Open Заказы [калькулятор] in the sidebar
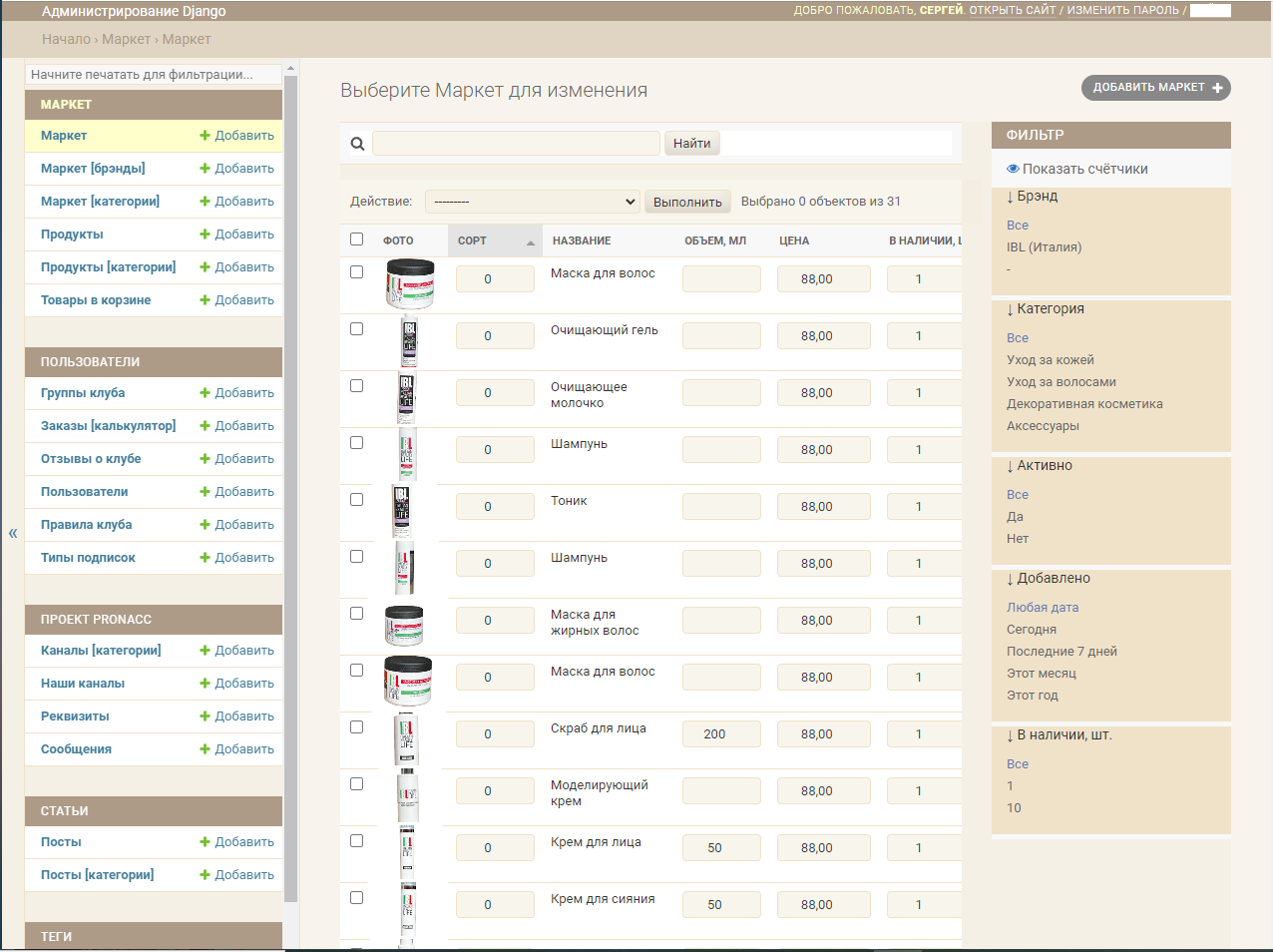The height and width of the screenshot is (952, 1273). click(108, 426)
